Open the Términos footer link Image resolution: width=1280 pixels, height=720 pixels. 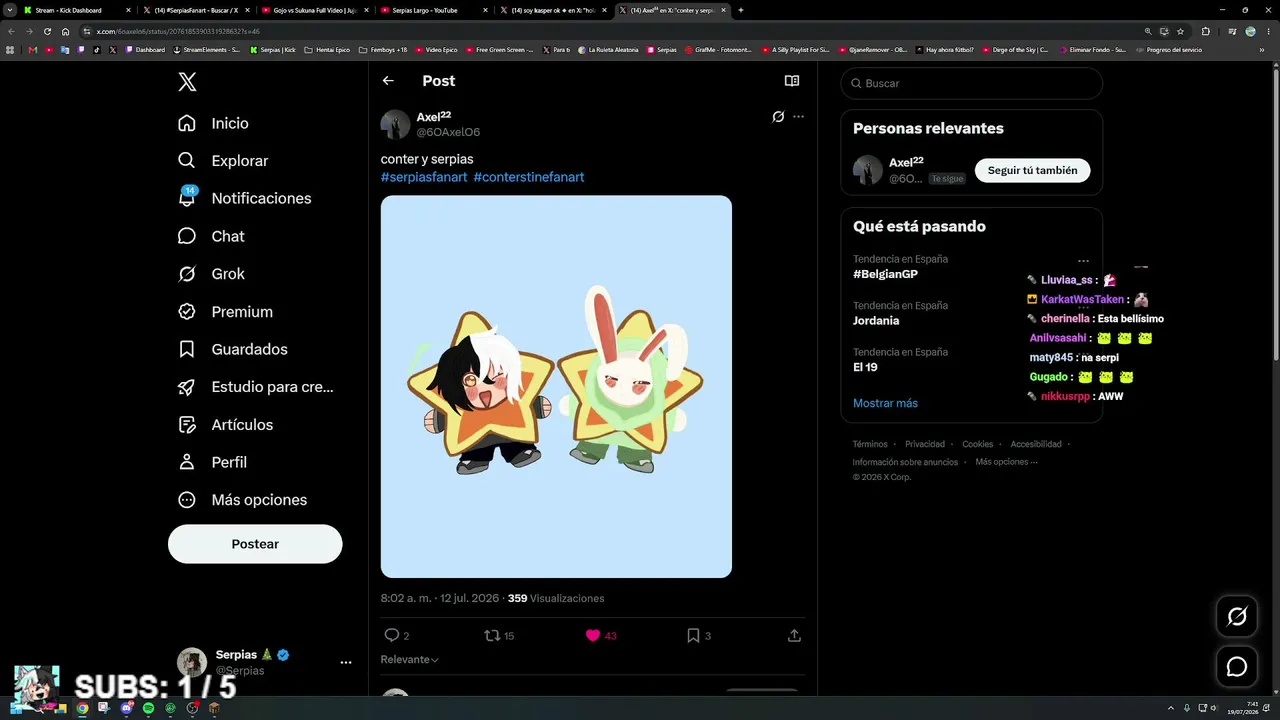point(870,444)
